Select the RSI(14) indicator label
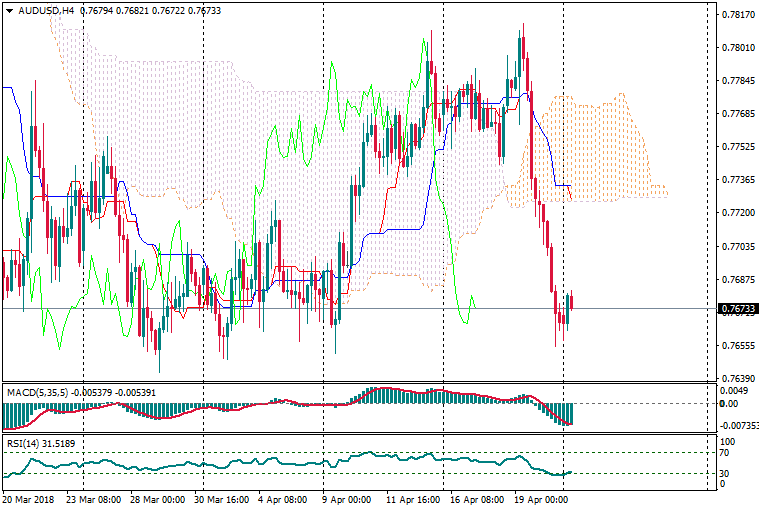Image resolution: width=759 pixels, height=511 pixels. click(25, 442)
